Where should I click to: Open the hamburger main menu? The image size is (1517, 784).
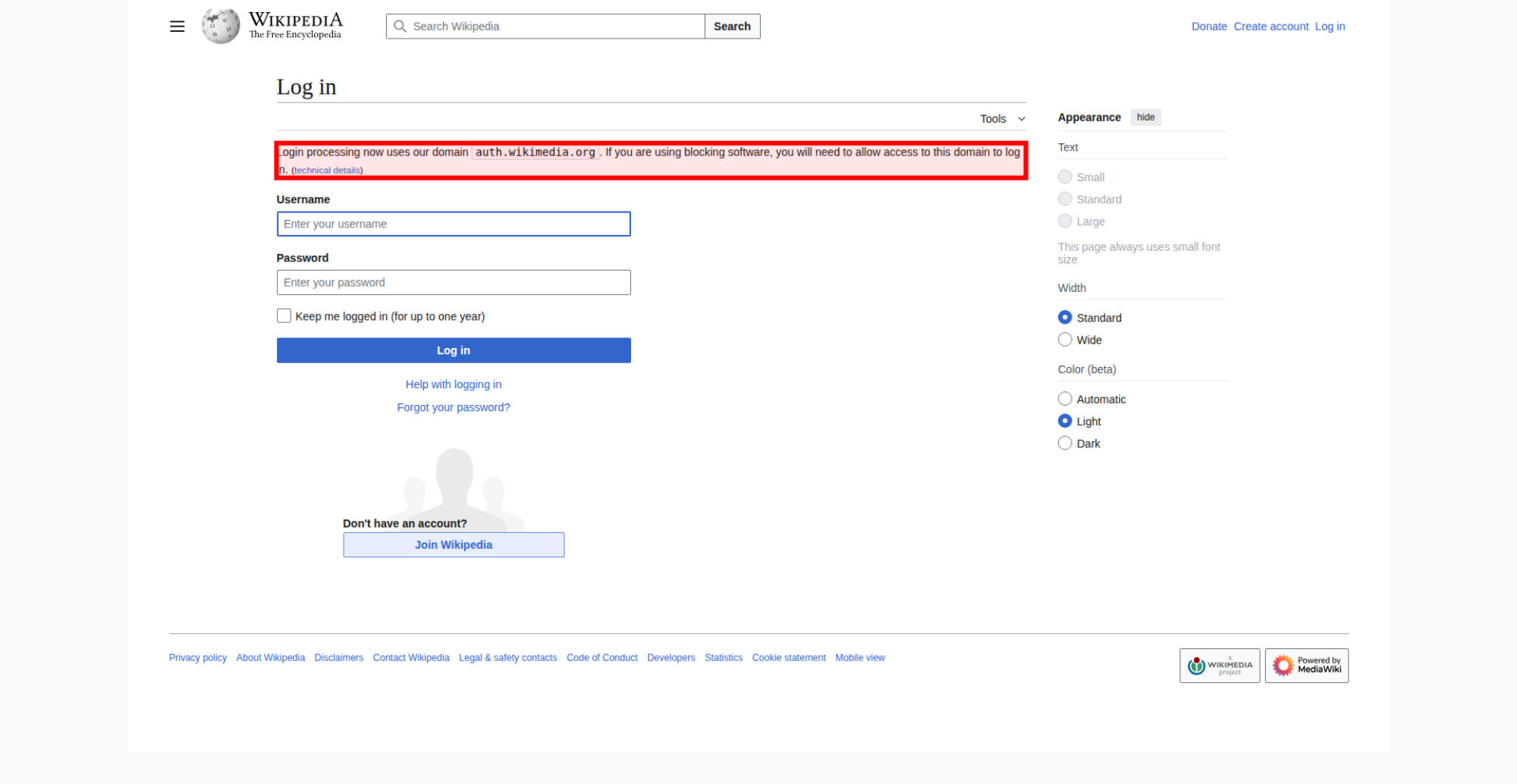tap(177, 27)
